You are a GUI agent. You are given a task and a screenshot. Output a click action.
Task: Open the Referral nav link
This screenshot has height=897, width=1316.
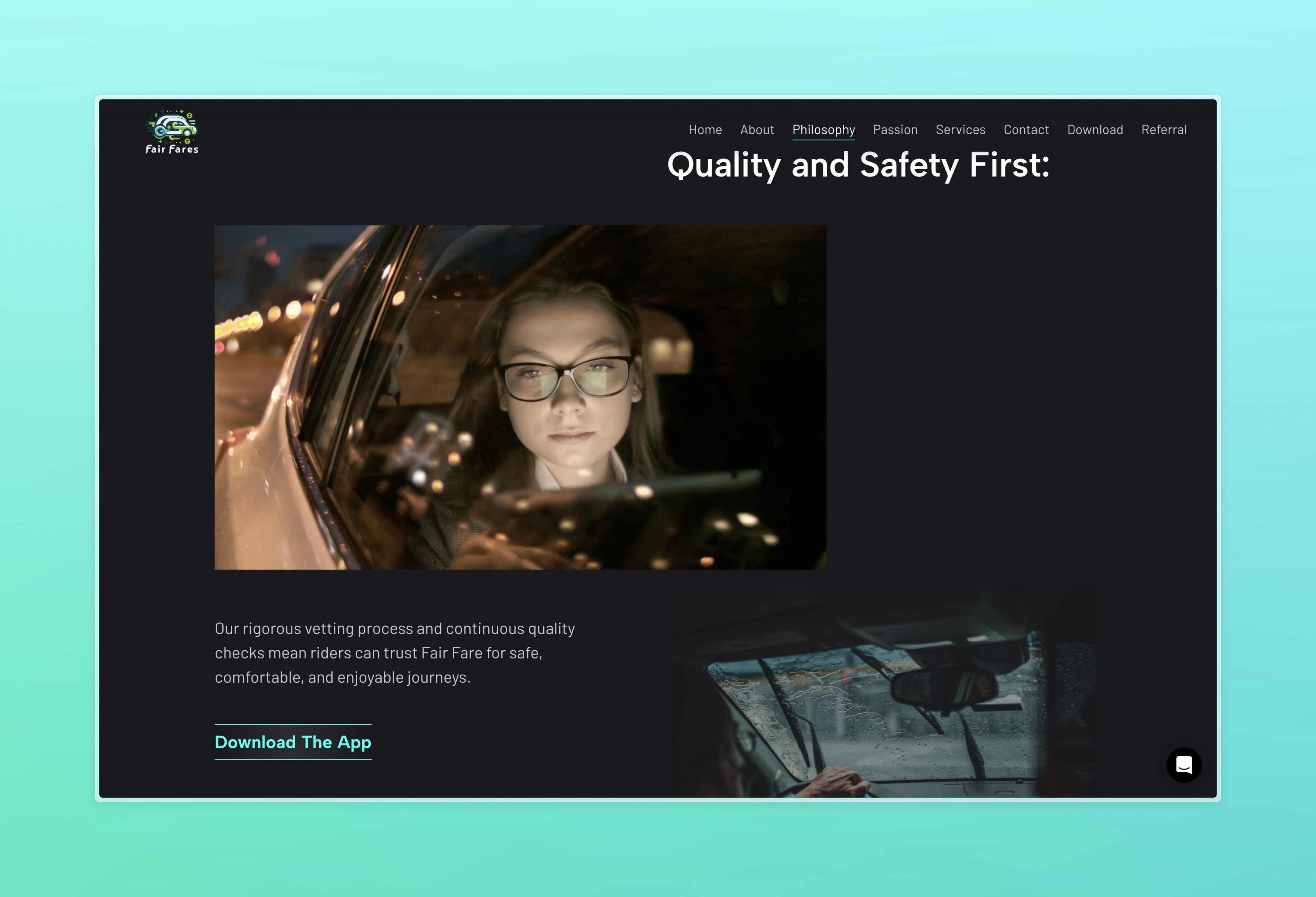1164,130
